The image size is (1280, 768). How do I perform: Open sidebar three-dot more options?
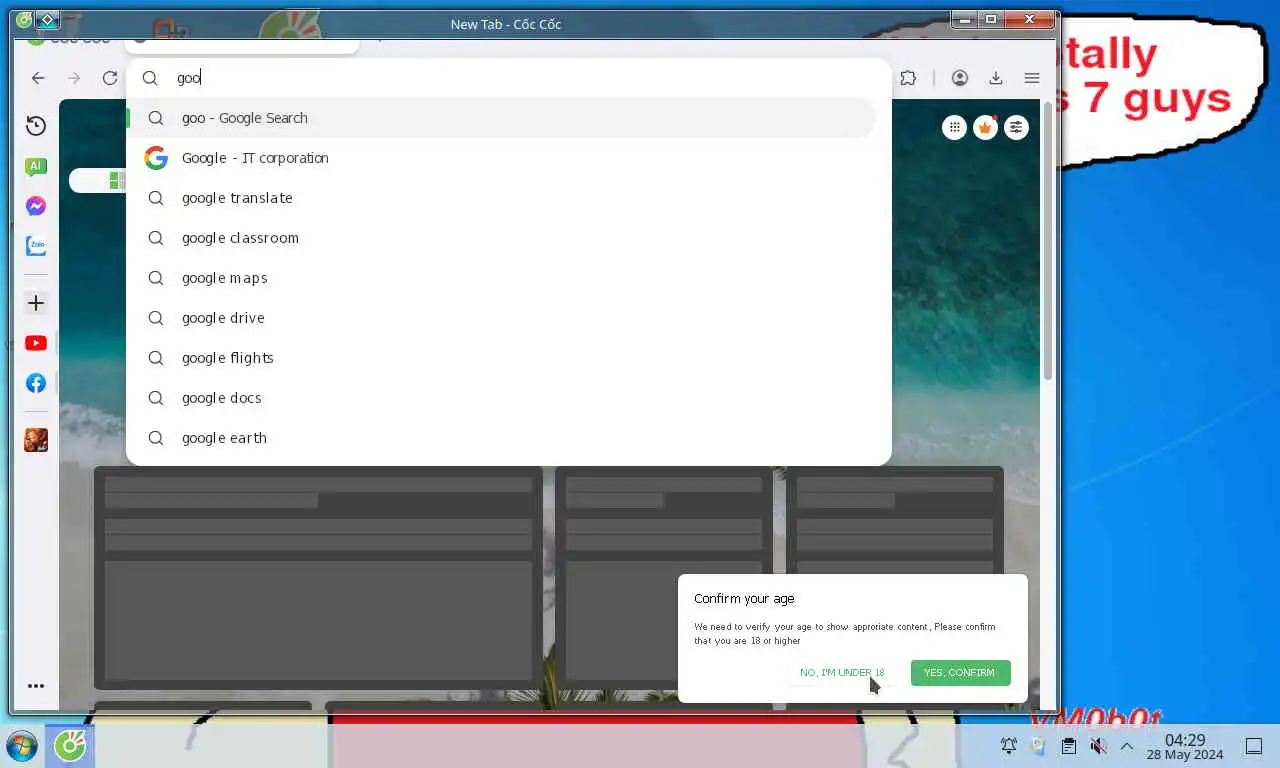click(x=36, y=686)
